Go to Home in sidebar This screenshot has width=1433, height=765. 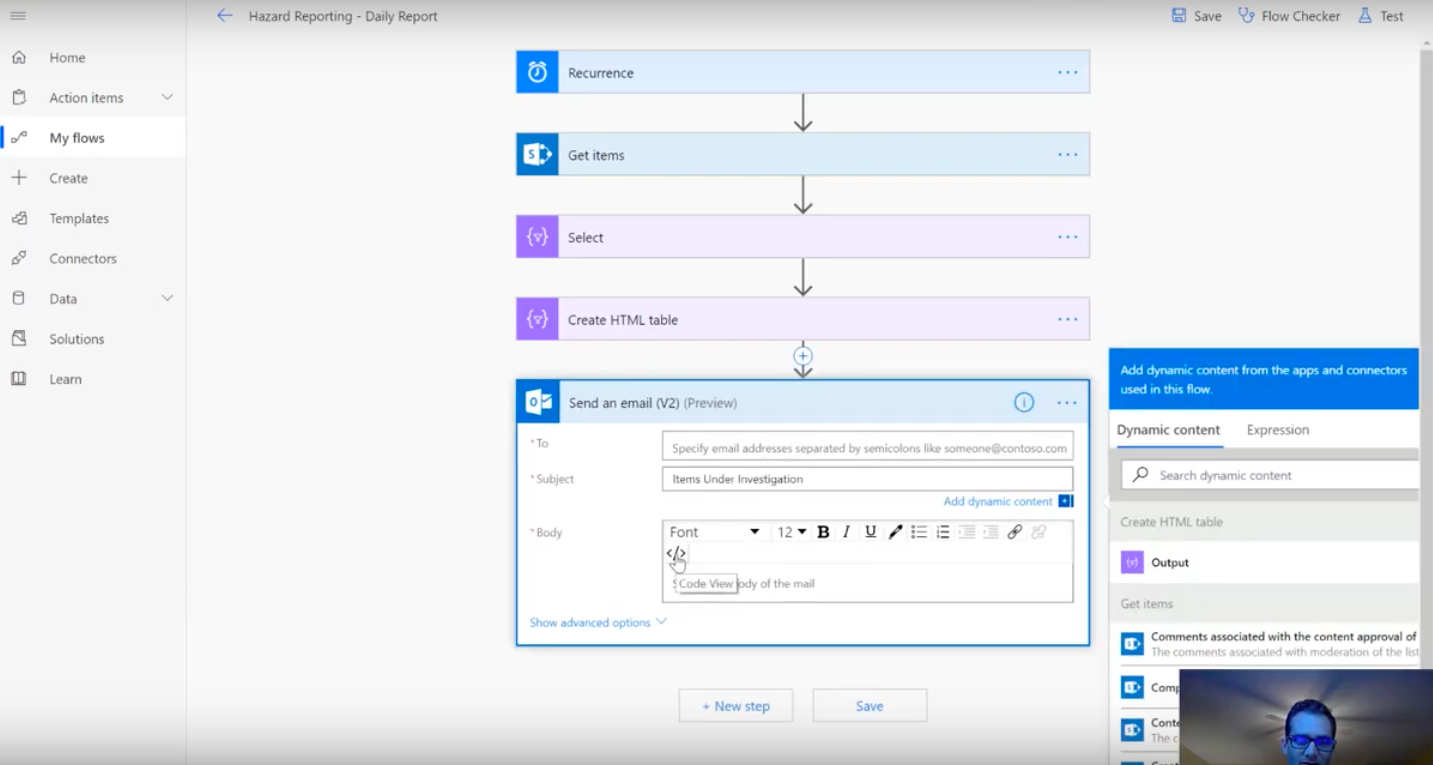click(x=92, y=57)
